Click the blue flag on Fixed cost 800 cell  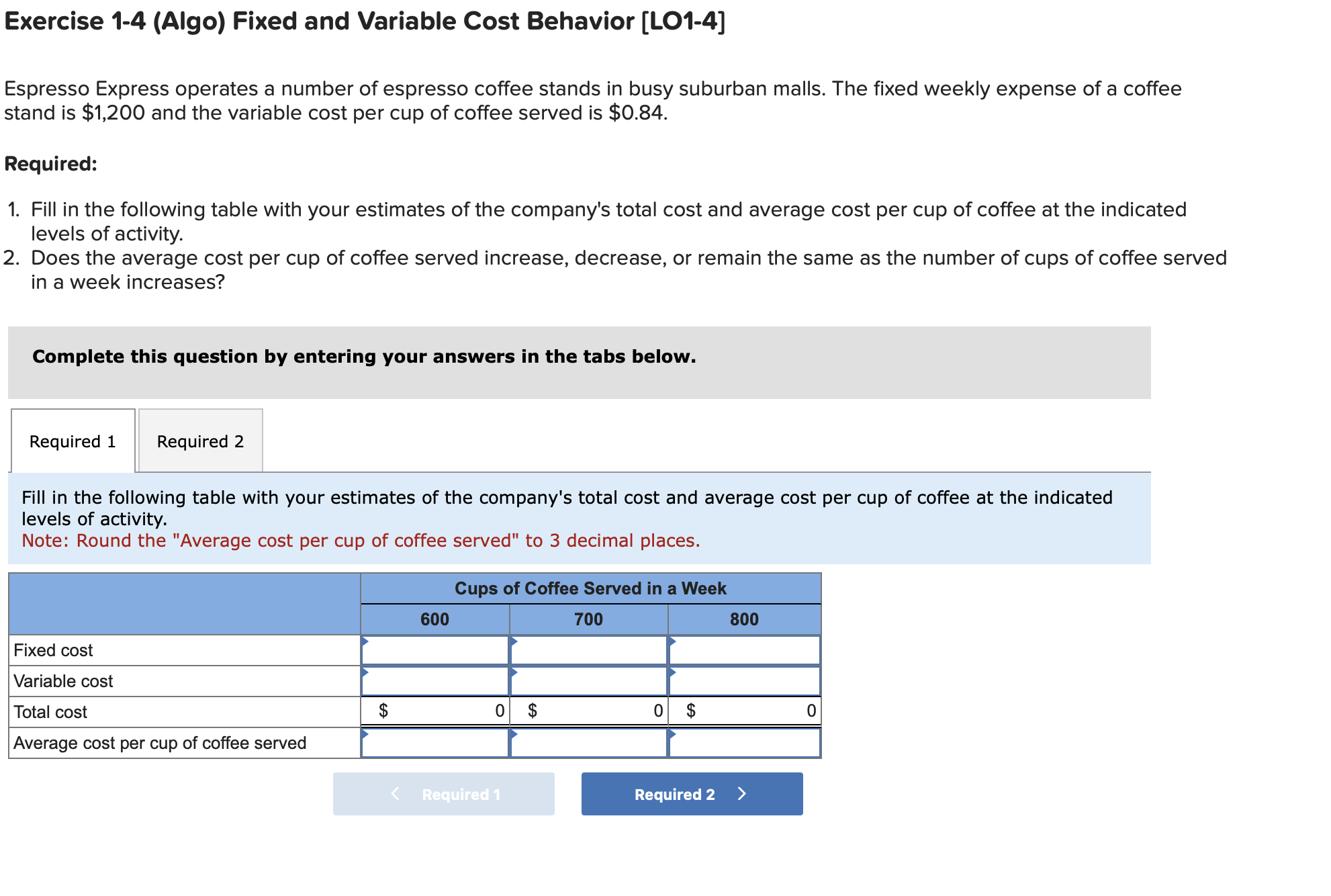pyautogui.click(x=672, y=643)
